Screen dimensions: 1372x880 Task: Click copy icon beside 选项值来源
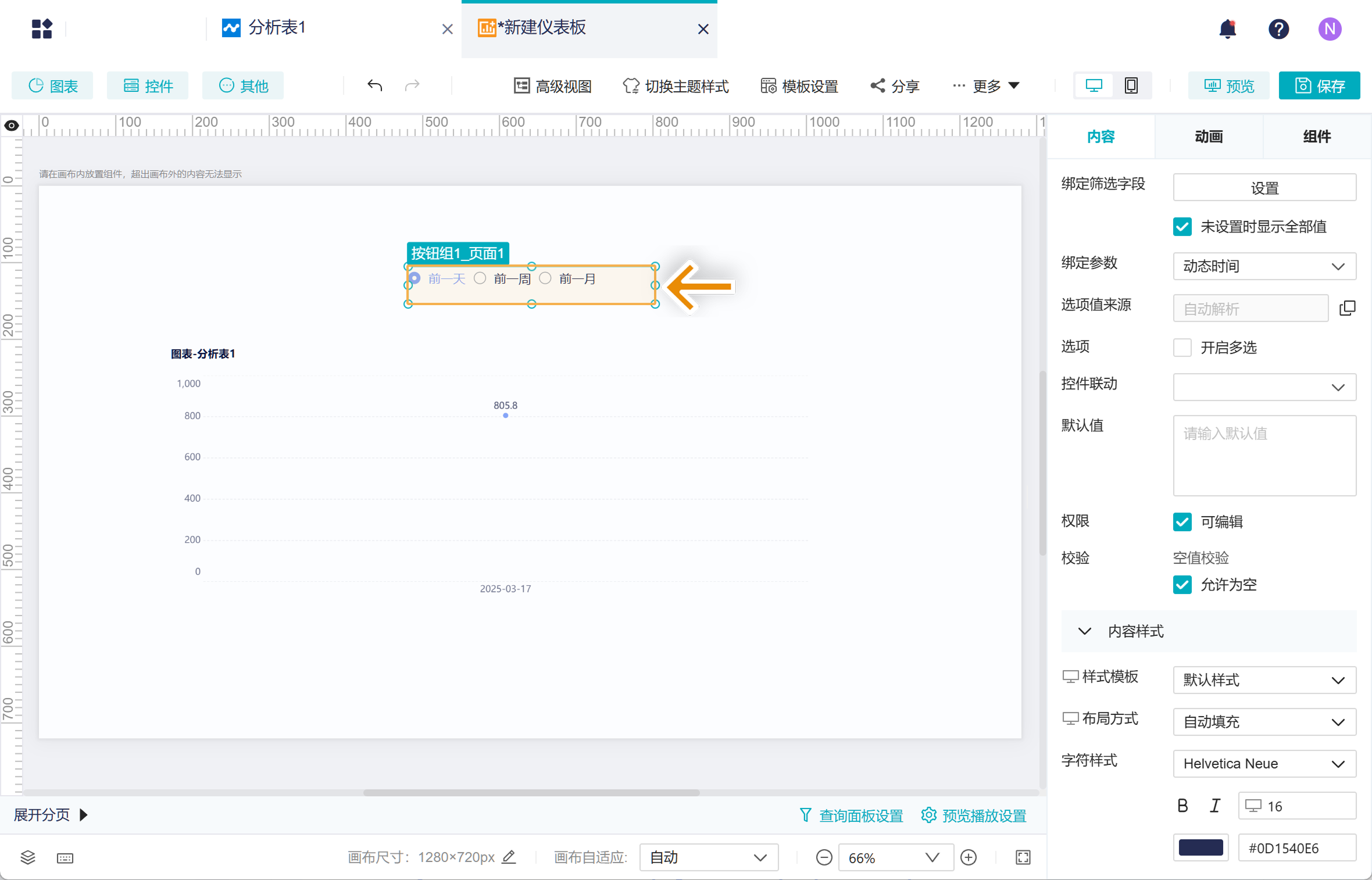click(x=1347, y=308)
